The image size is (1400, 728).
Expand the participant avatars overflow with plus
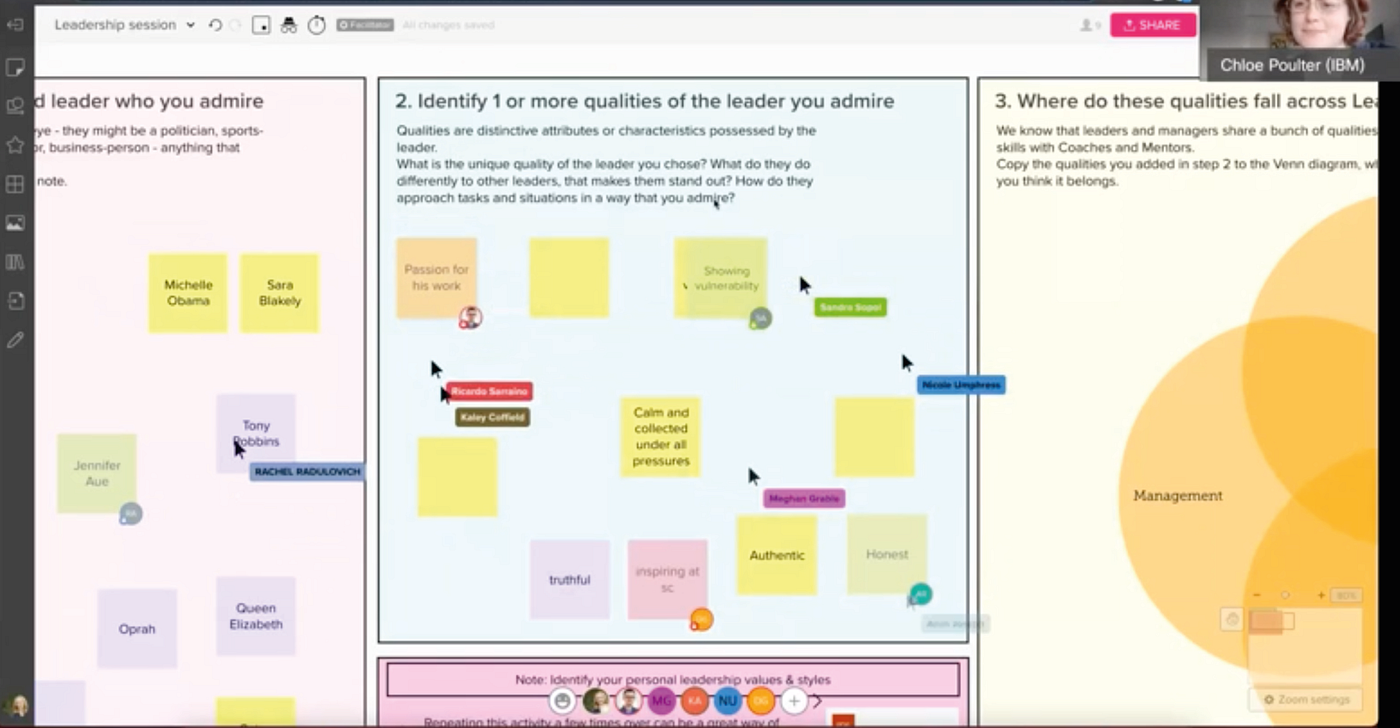point(793,701)
